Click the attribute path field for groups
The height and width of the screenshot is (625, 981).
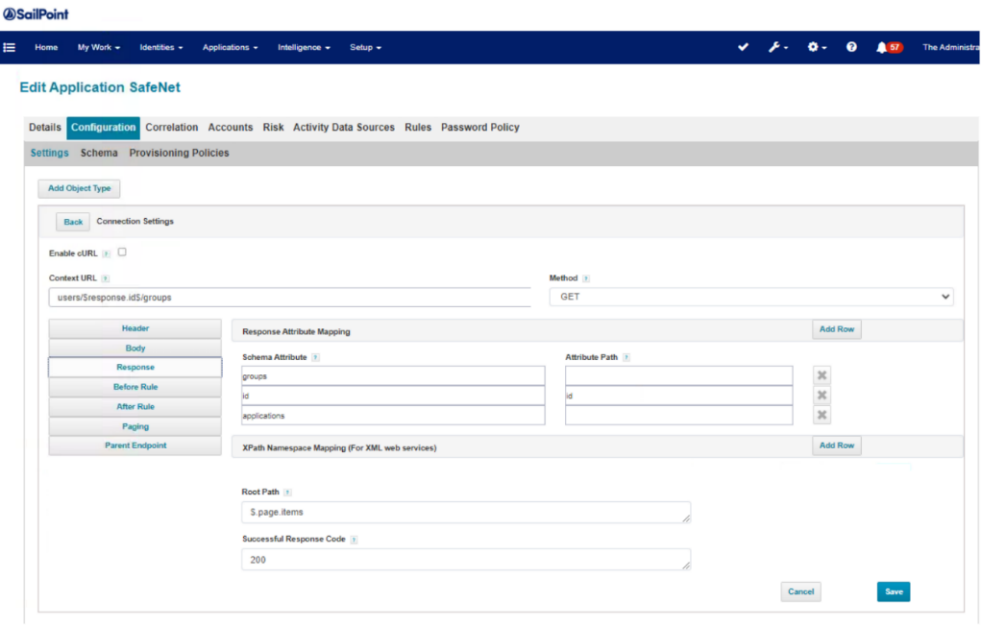point(679,376)
